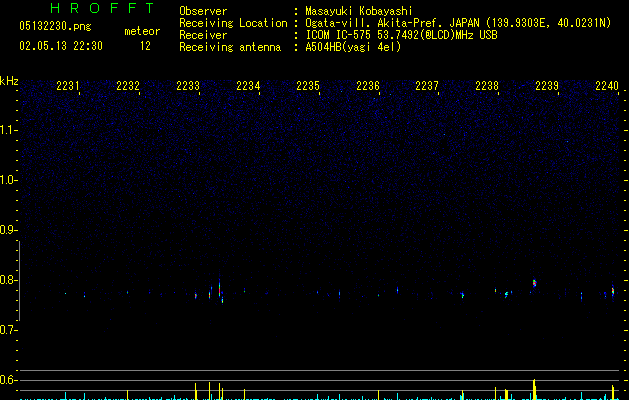
Task: Click the Receiver label
Action: tap(203, 35)
